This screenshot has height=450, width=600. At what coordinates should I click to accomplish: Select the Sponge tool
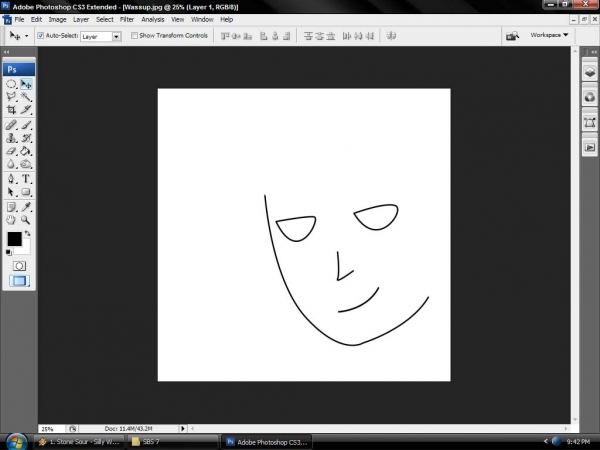tap(26, 164)
